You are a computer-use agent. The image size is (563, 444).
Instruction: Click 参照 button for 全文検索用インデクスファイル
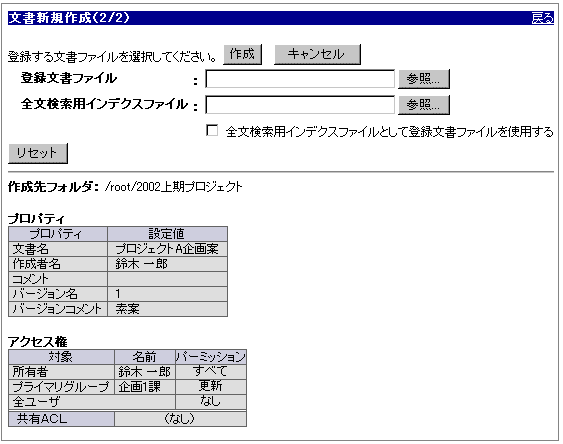click(x=424, y=105)
